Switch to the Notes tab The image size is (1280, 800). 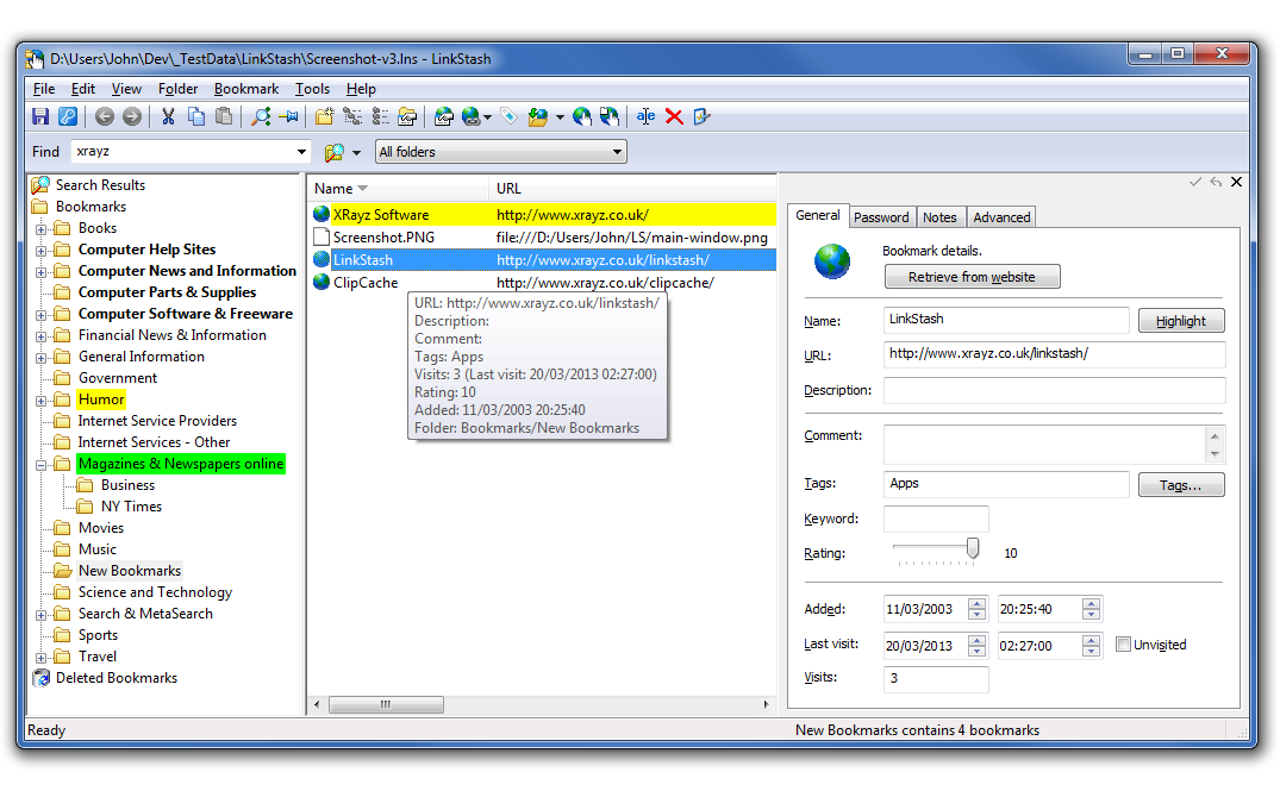pos(940,217)
